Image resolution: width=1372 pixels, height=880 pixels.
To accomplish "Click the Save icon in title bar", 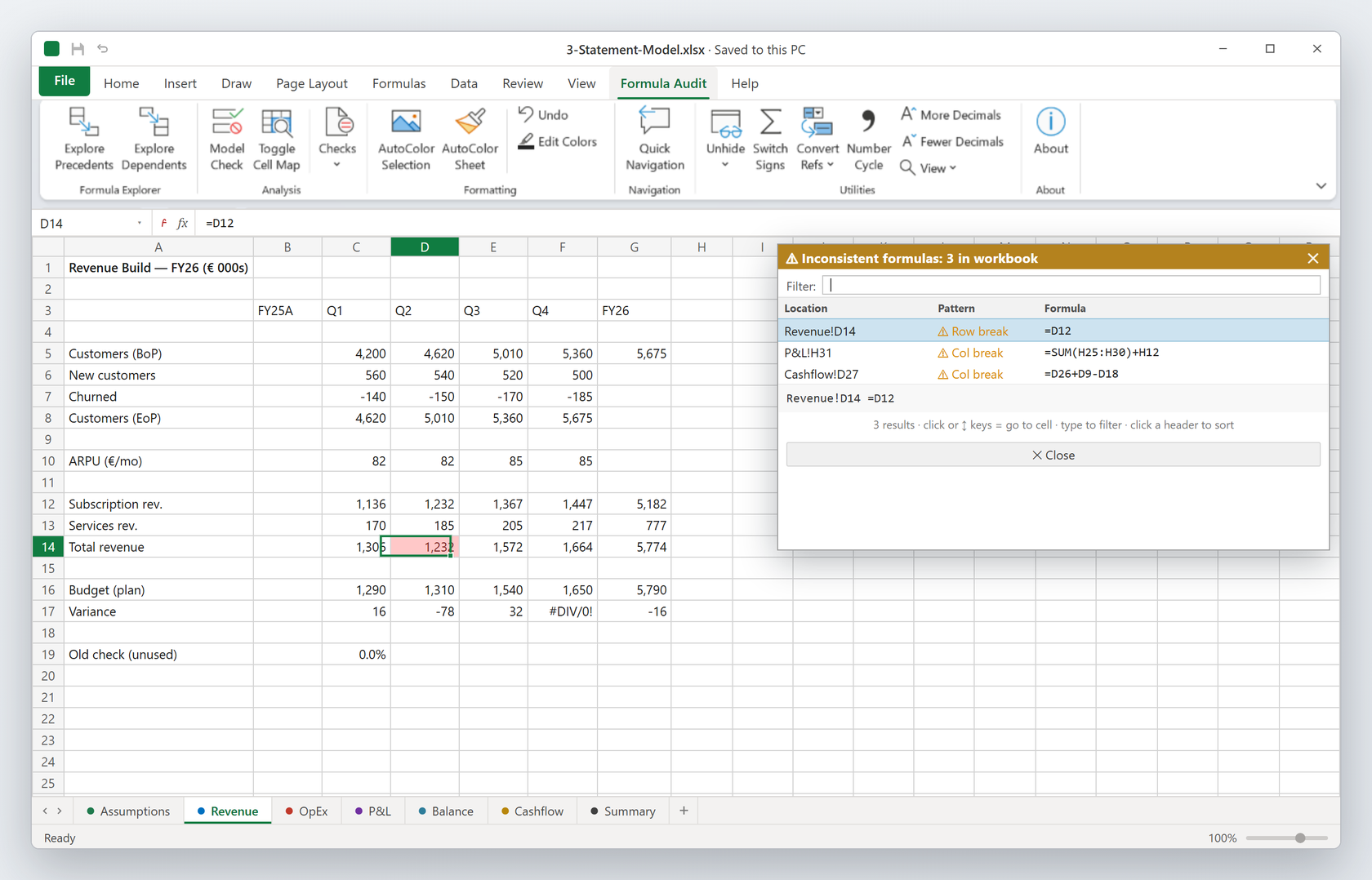I will point(78,49).
